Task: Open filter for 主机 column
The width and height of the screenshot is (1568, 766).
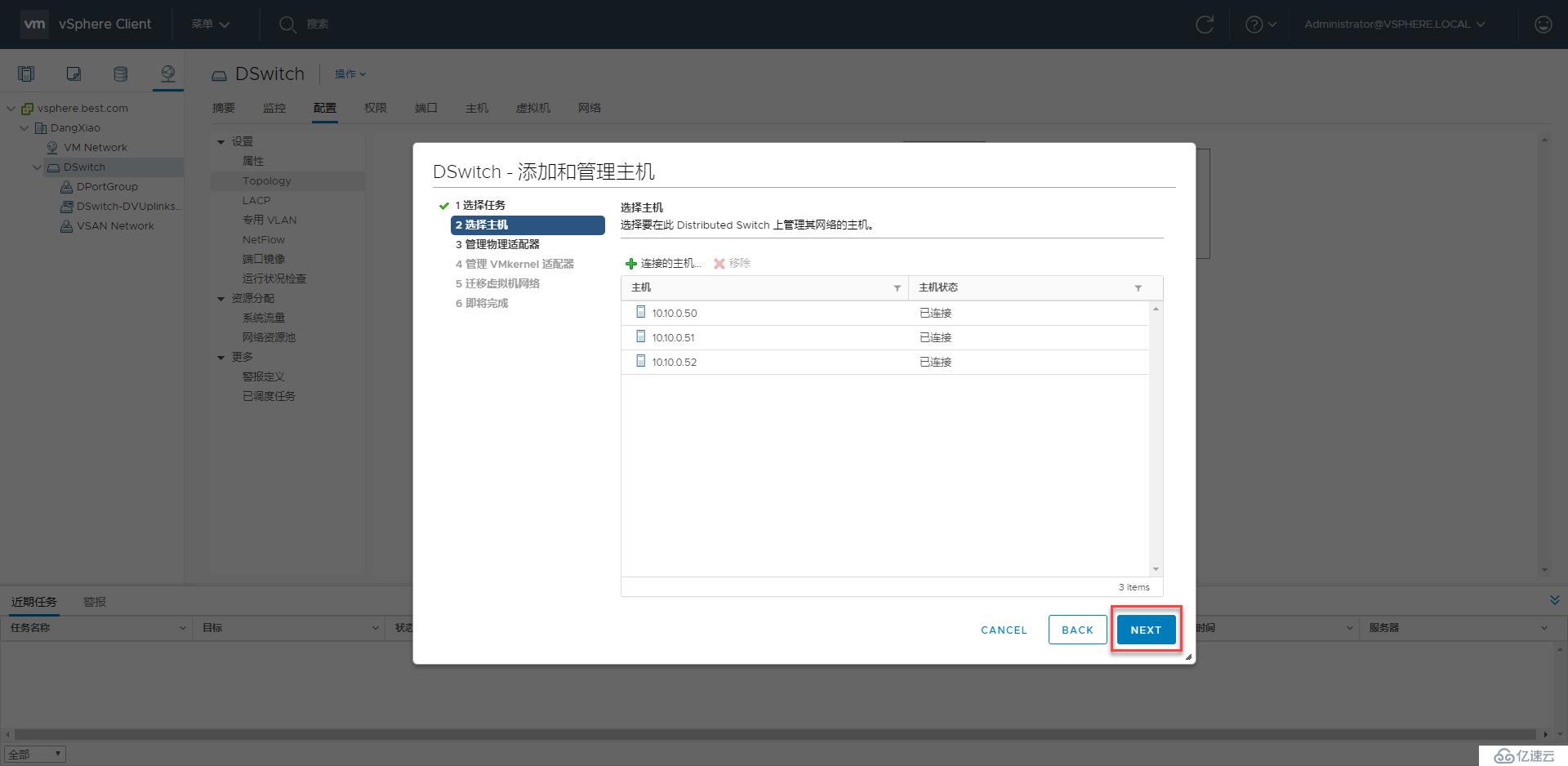Action: [897, 288]
